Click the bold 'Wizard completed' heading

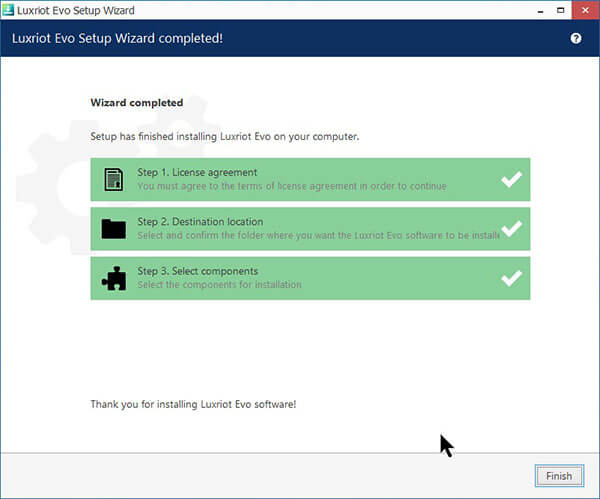(x=137, y=102)
